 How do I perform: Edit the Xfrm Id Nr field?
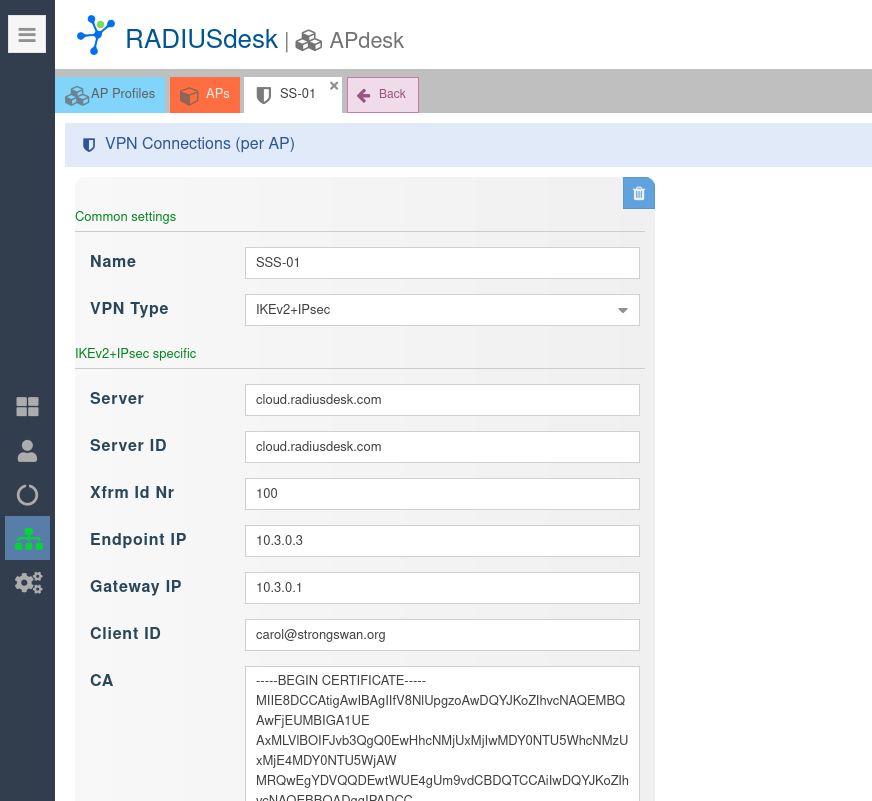pos(441,494)
